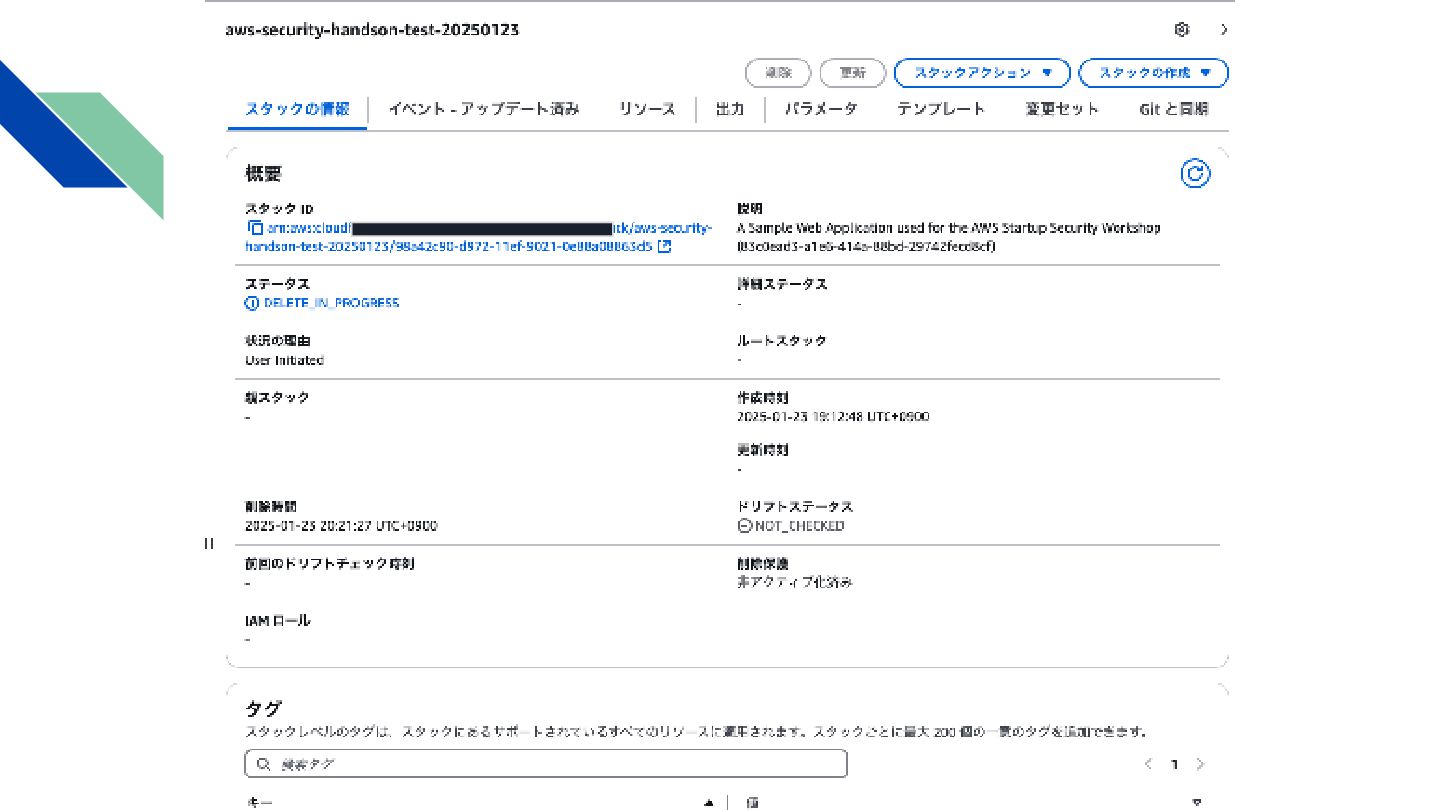This screenshot has width=1440, height=810.
Task: Open the リソース tab
Action: click(x=647, y=109)
